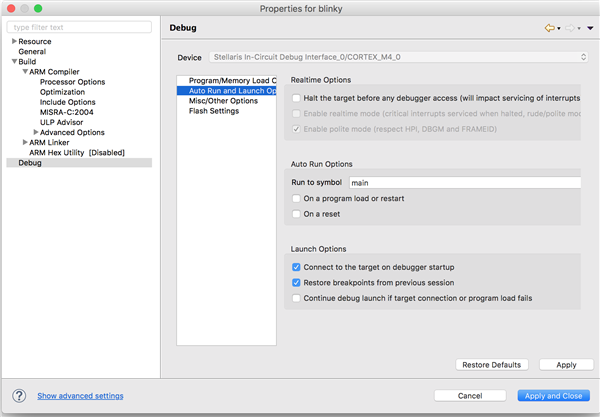The height and width of the screenshot is (417, 600).
Task: Expand the ARM Linker node
Action: tap(25, 143)
